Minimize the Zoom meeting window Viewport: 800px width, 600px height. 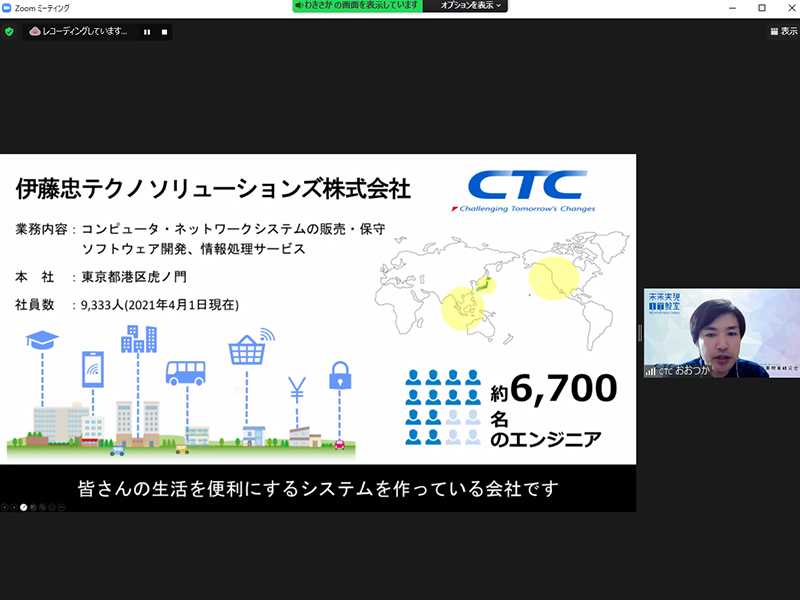[x=733, y=8]
